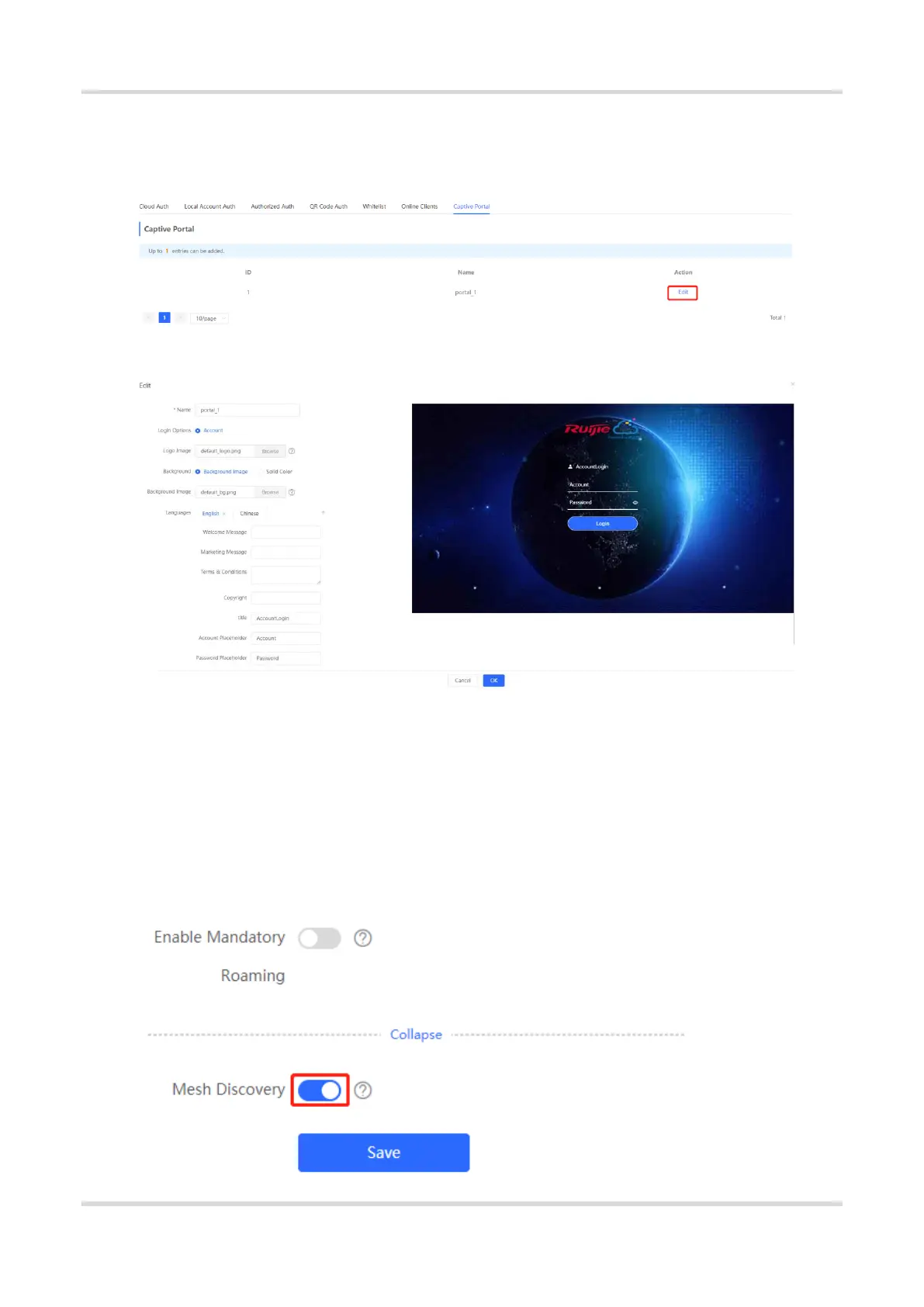Click the Save button
This screenshot has width=924, height=1307.
384,1153
